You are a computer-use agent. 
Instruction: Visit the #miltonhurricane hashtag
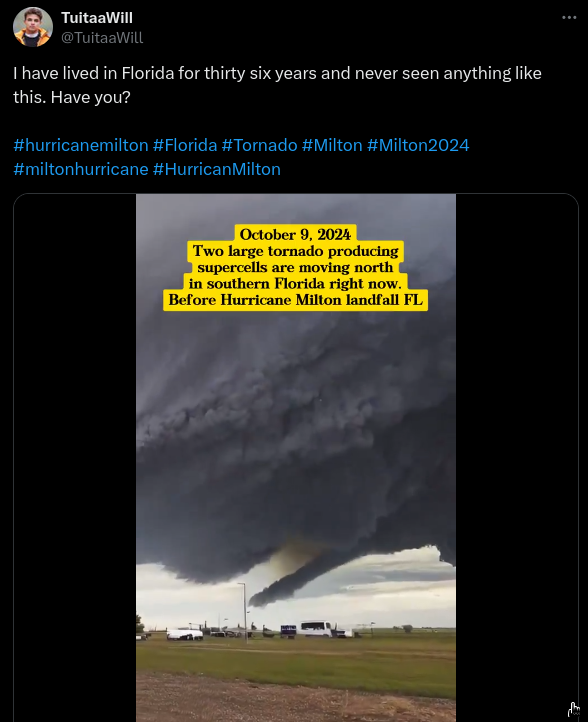click(x=81, y=169)
